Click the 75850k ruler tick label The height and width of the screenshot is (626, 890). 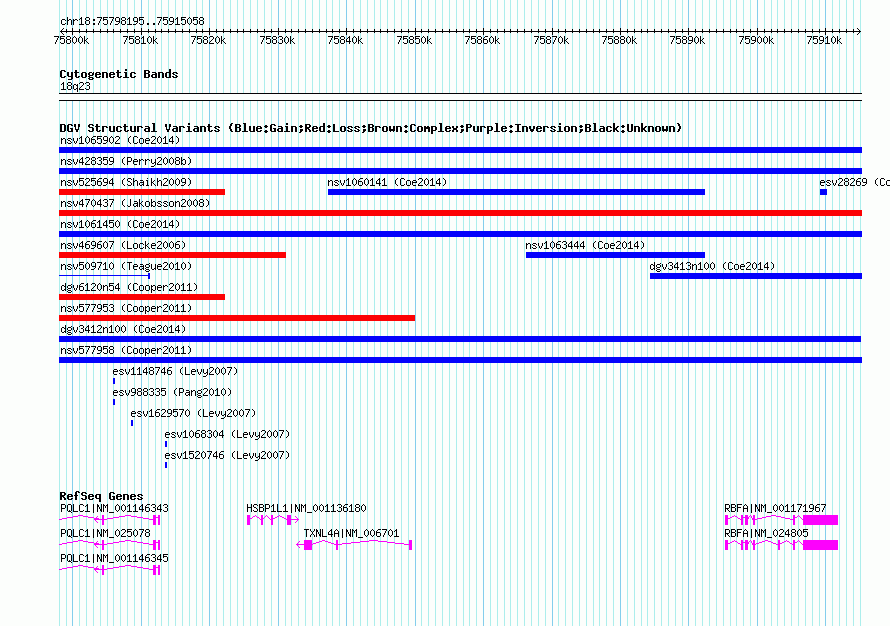tap(414, 40)
